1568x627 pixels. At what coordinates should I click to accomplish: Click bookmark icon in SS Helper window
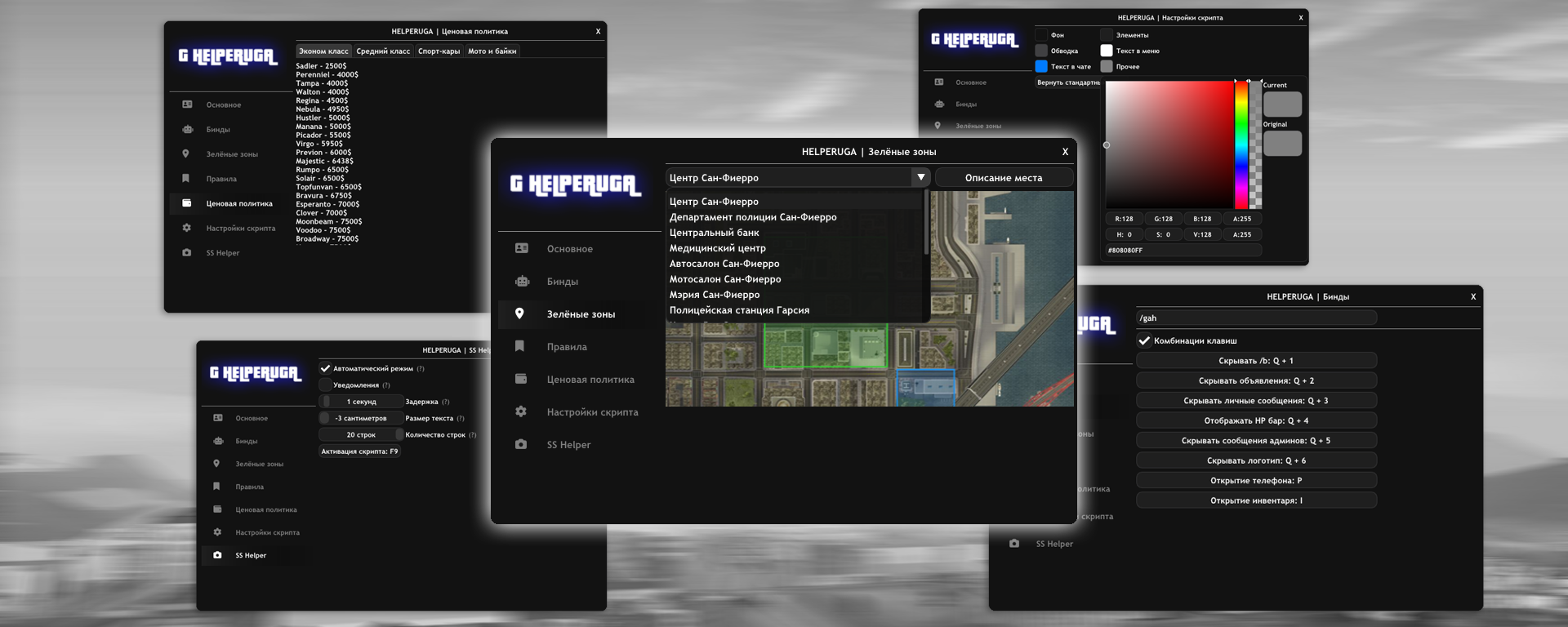point(216,487)
